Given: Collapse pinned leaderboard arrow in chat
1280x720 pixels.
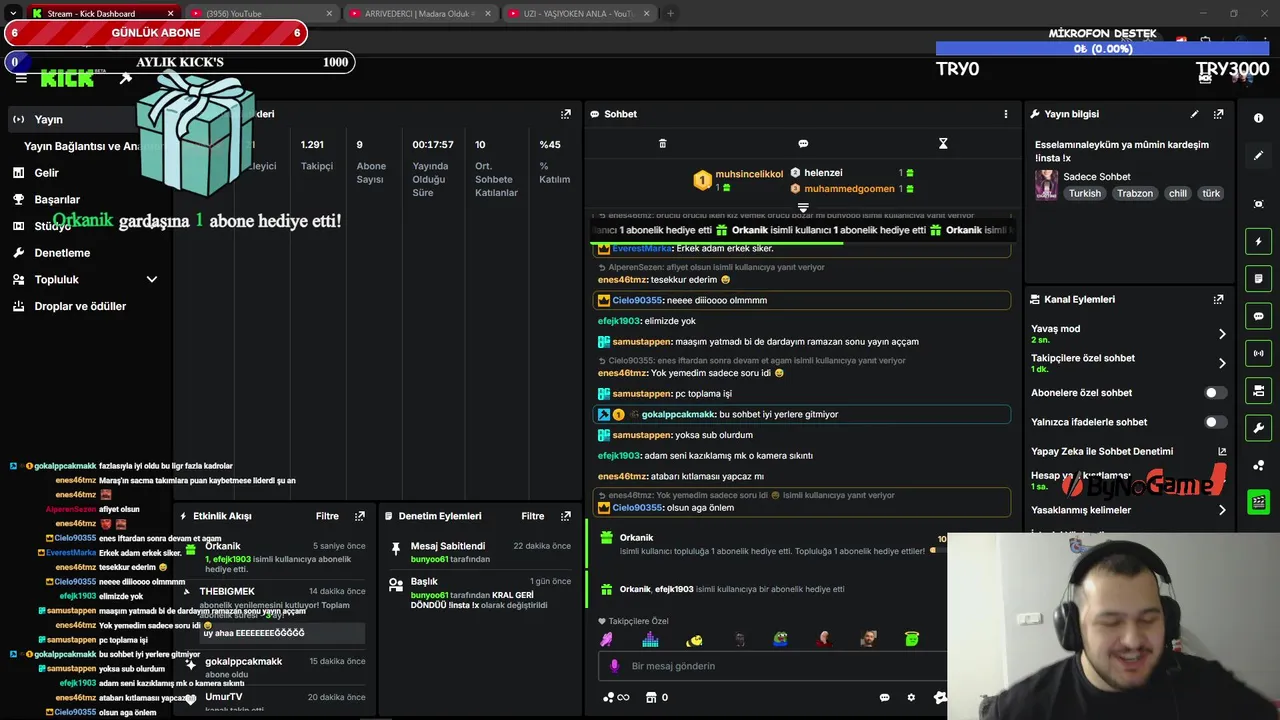Looking at the screenshot, I should click(x=803, y=207).
